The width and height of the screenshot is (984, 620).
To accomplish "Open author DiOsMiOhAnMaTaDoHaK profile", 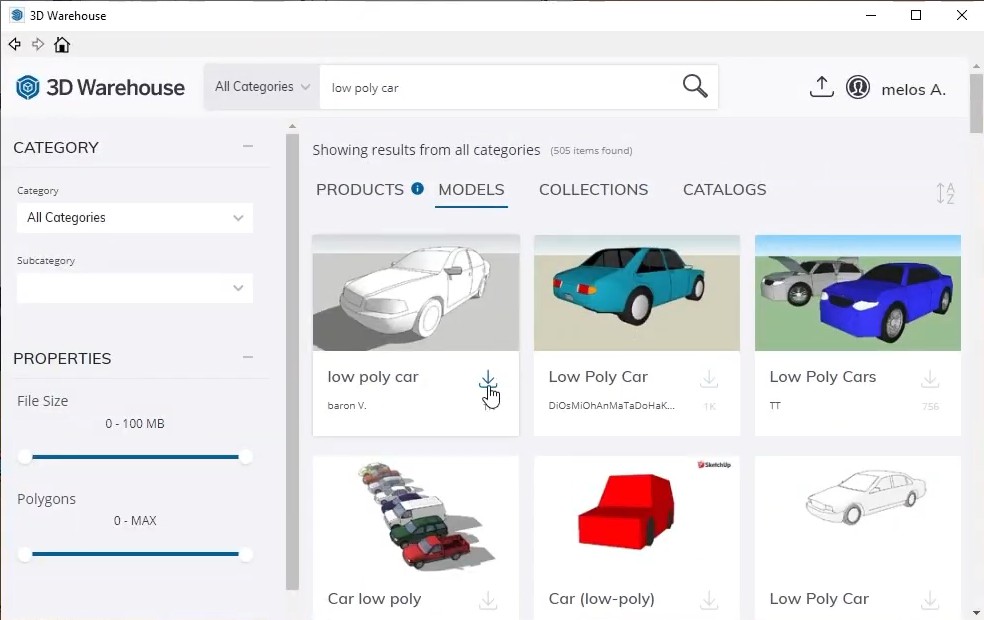I will point(612,405).
